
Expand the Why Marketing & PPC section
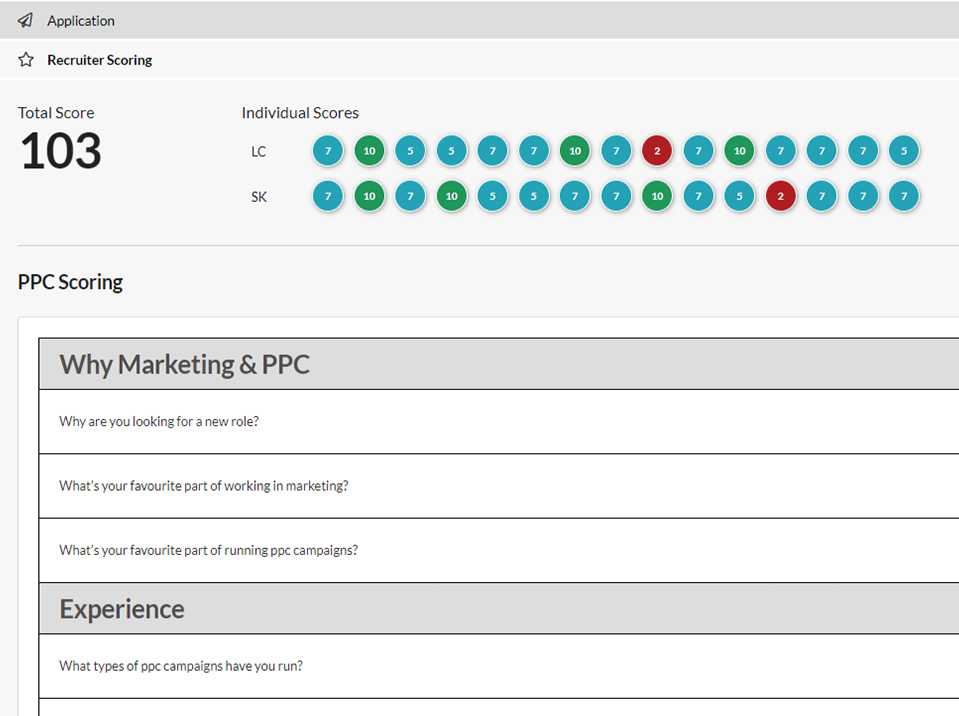point(185,364)
